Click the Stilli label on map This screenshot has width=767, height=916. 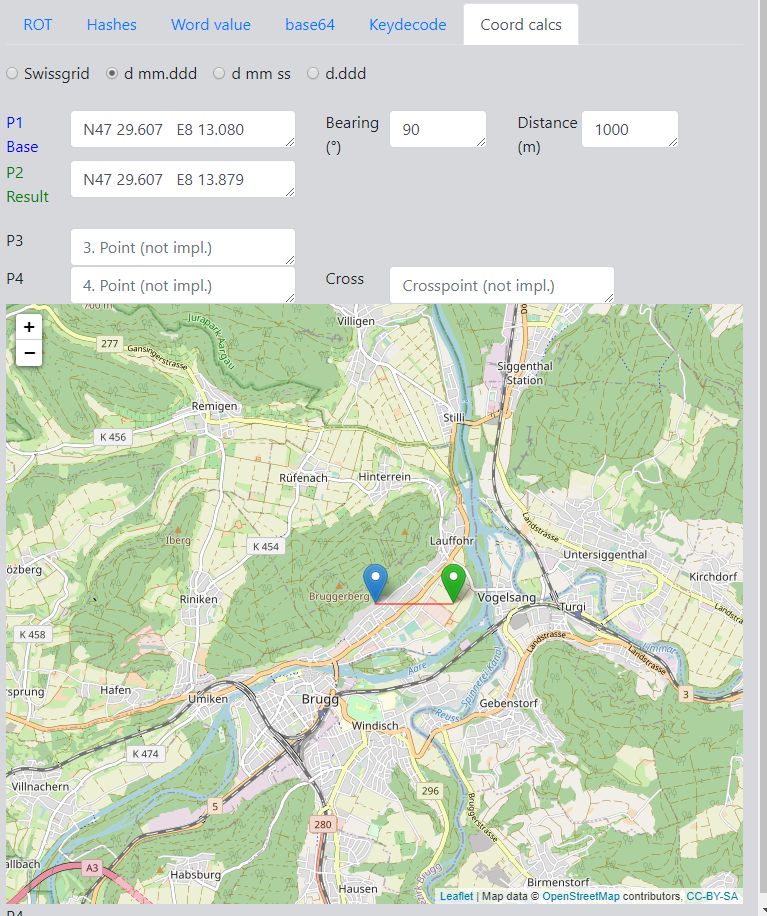click(454, 418)
